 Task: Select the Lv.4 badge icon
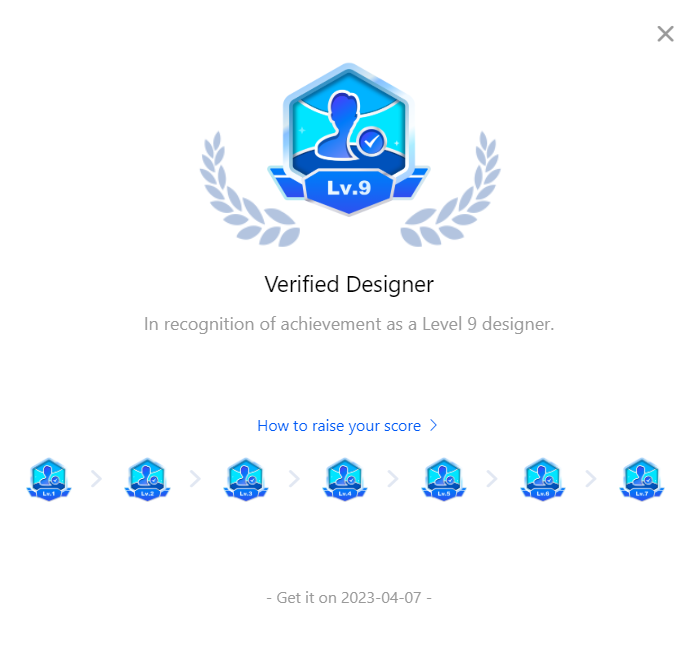345,479
